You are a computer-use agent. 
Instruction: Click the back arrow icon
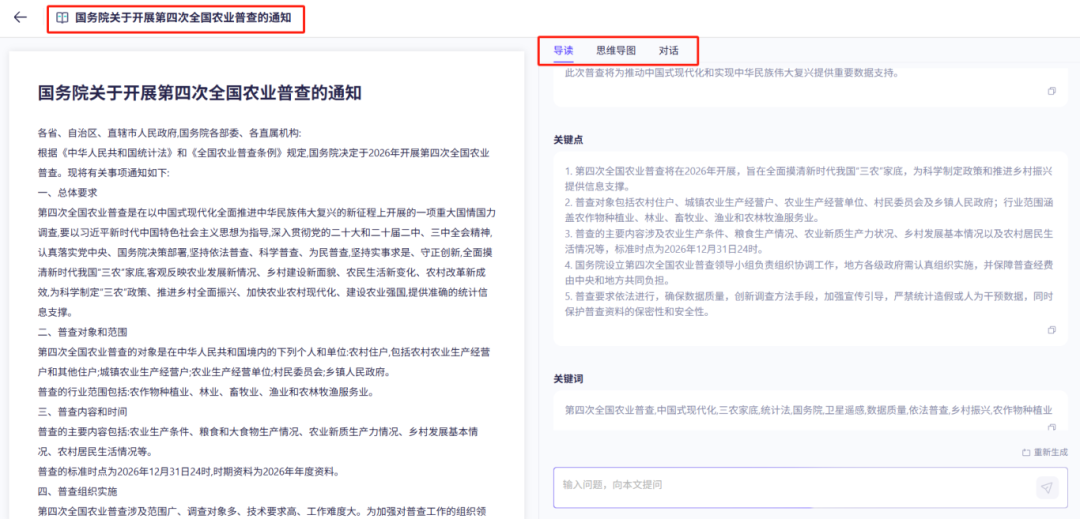click(20, 18)
